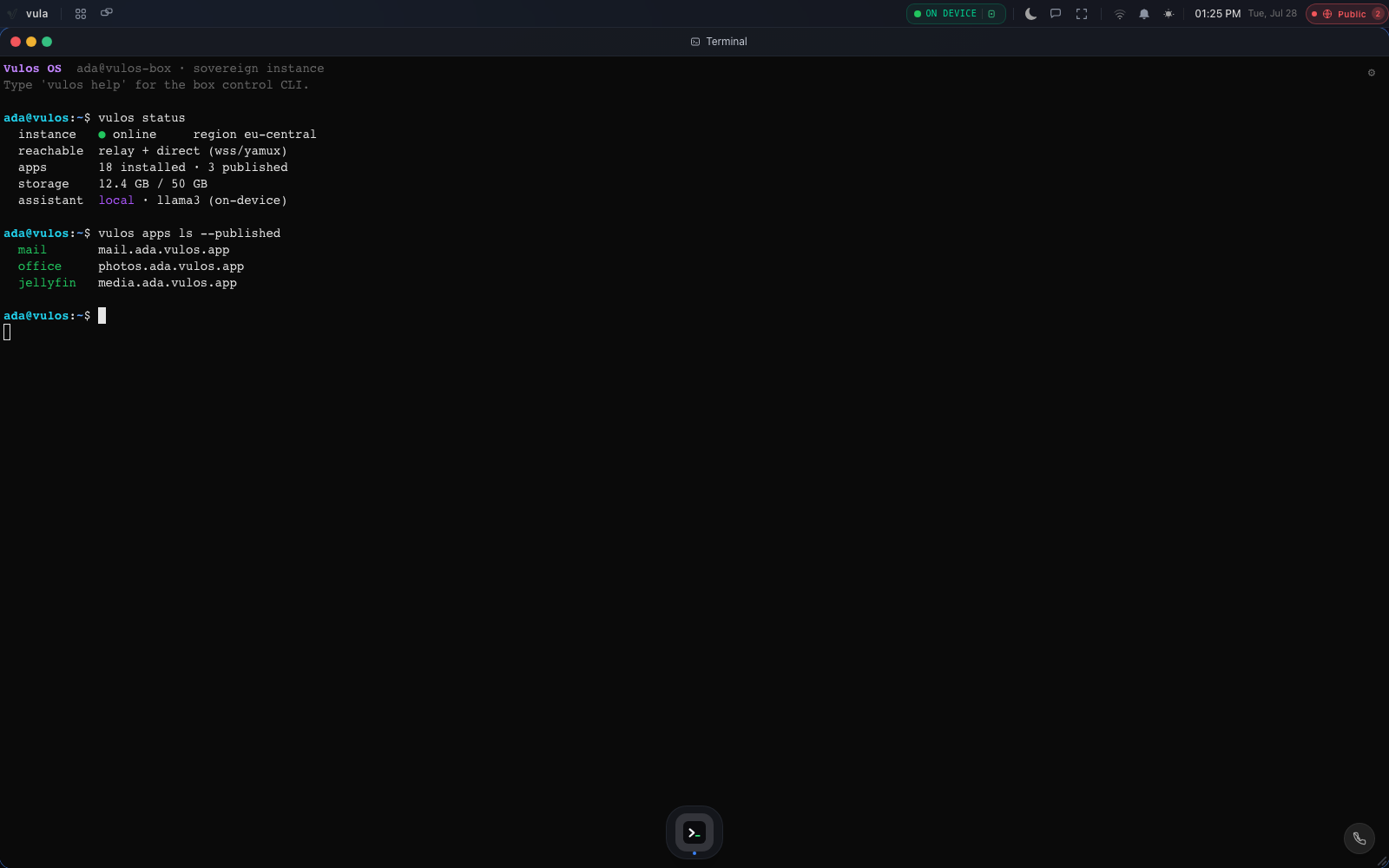Toggle the ON DEVICE indicator pill
This screenshot has height=868, width=1389.
point(956,14)
